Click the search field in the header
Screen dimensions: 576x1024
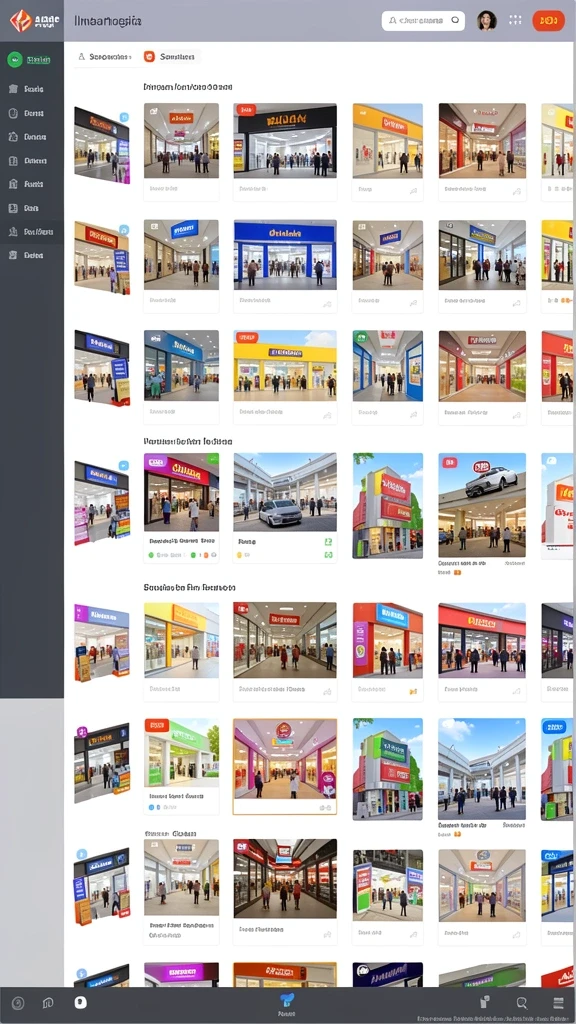423,20
